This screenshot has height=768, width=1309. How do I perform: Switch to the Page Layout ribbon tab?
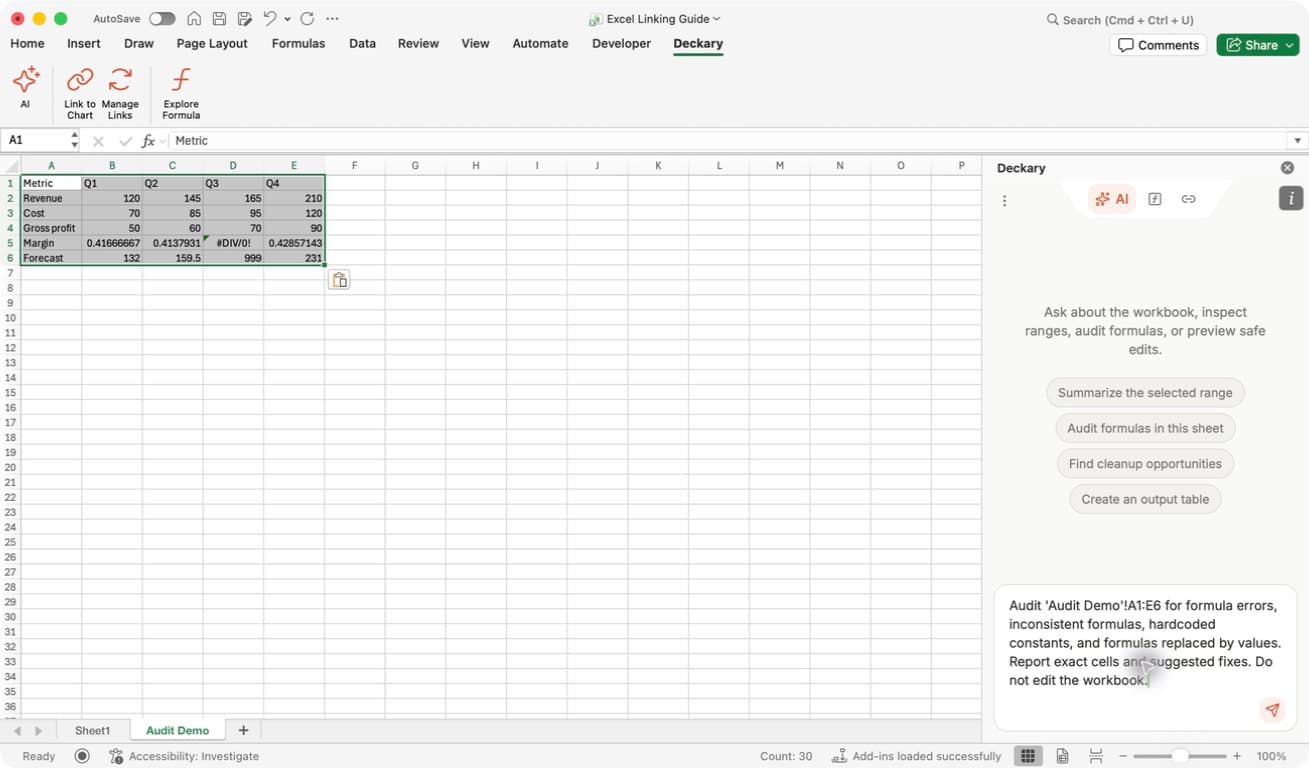[x=212, y=44]
